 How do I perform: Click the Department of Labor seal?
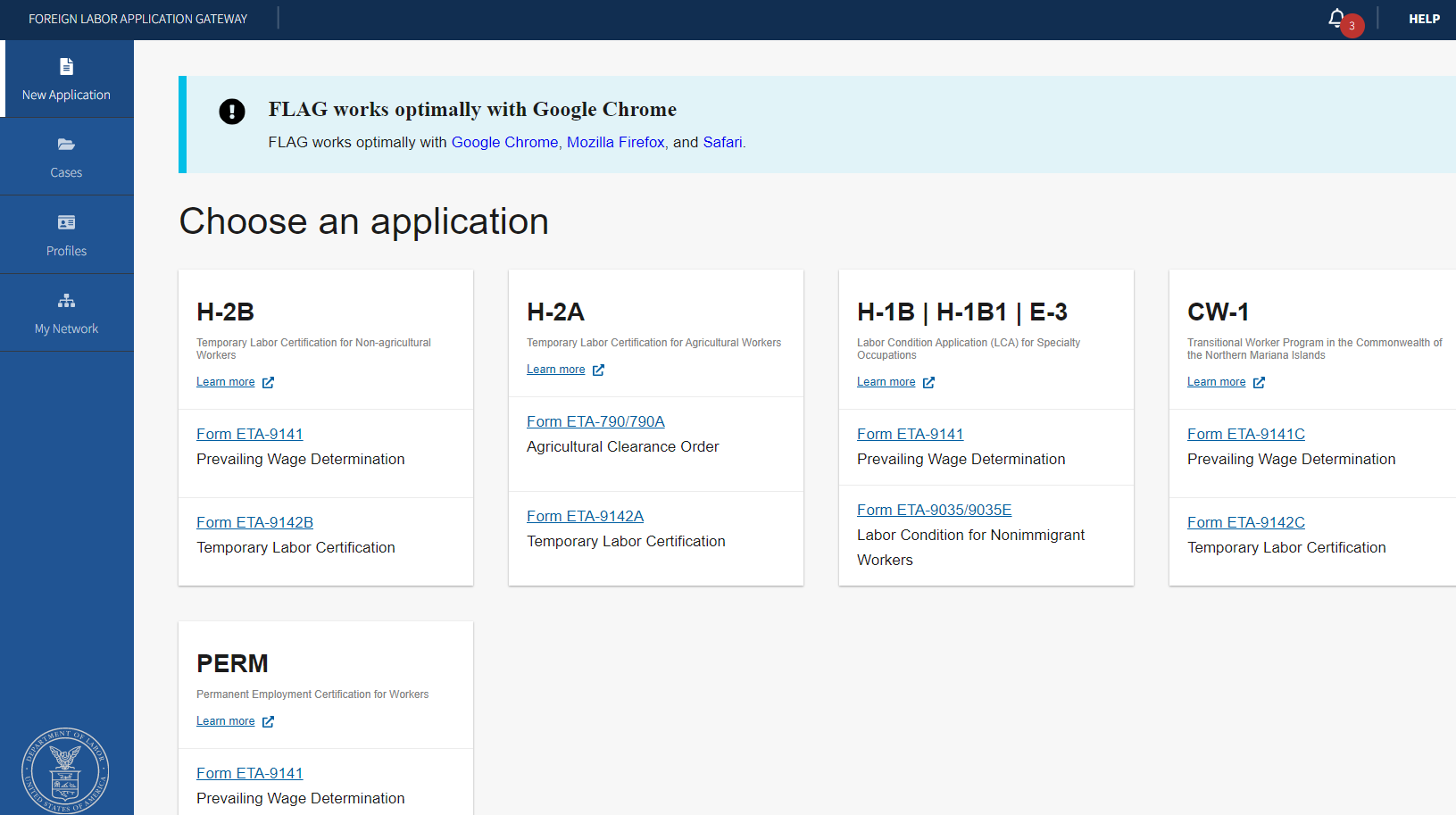[x=65, y=769]
